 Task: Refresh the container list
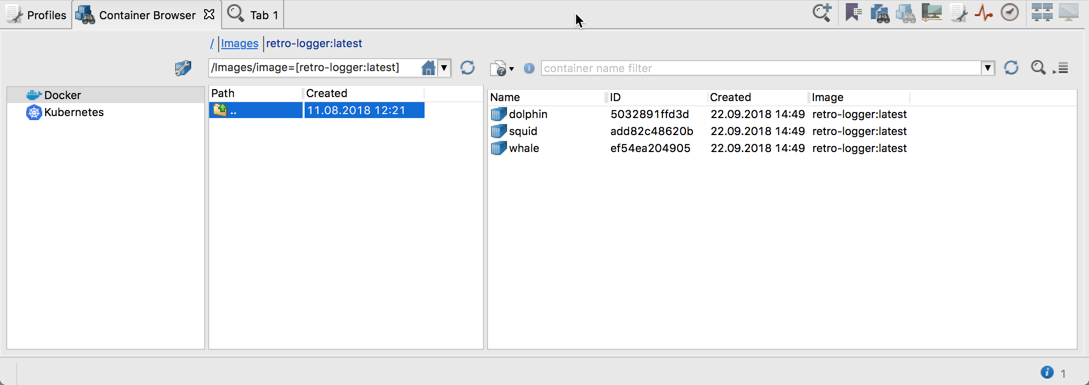(x=1011, y=67)
